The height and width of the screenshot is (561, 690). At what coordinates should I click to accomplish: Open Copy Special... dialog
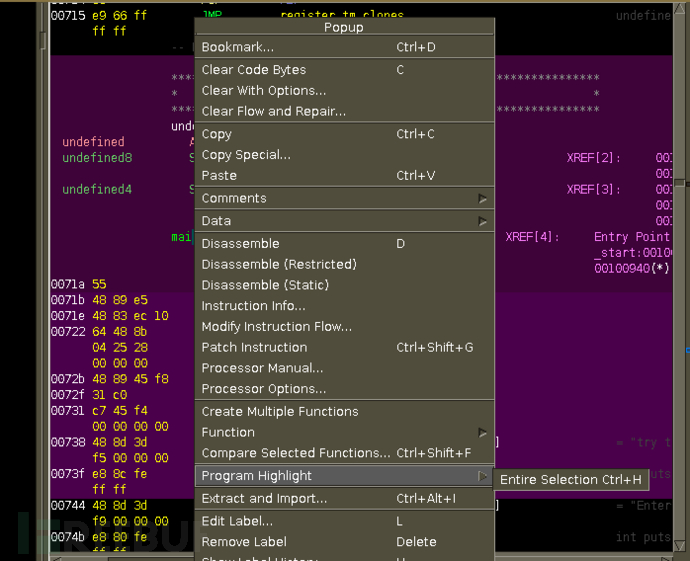246,155
